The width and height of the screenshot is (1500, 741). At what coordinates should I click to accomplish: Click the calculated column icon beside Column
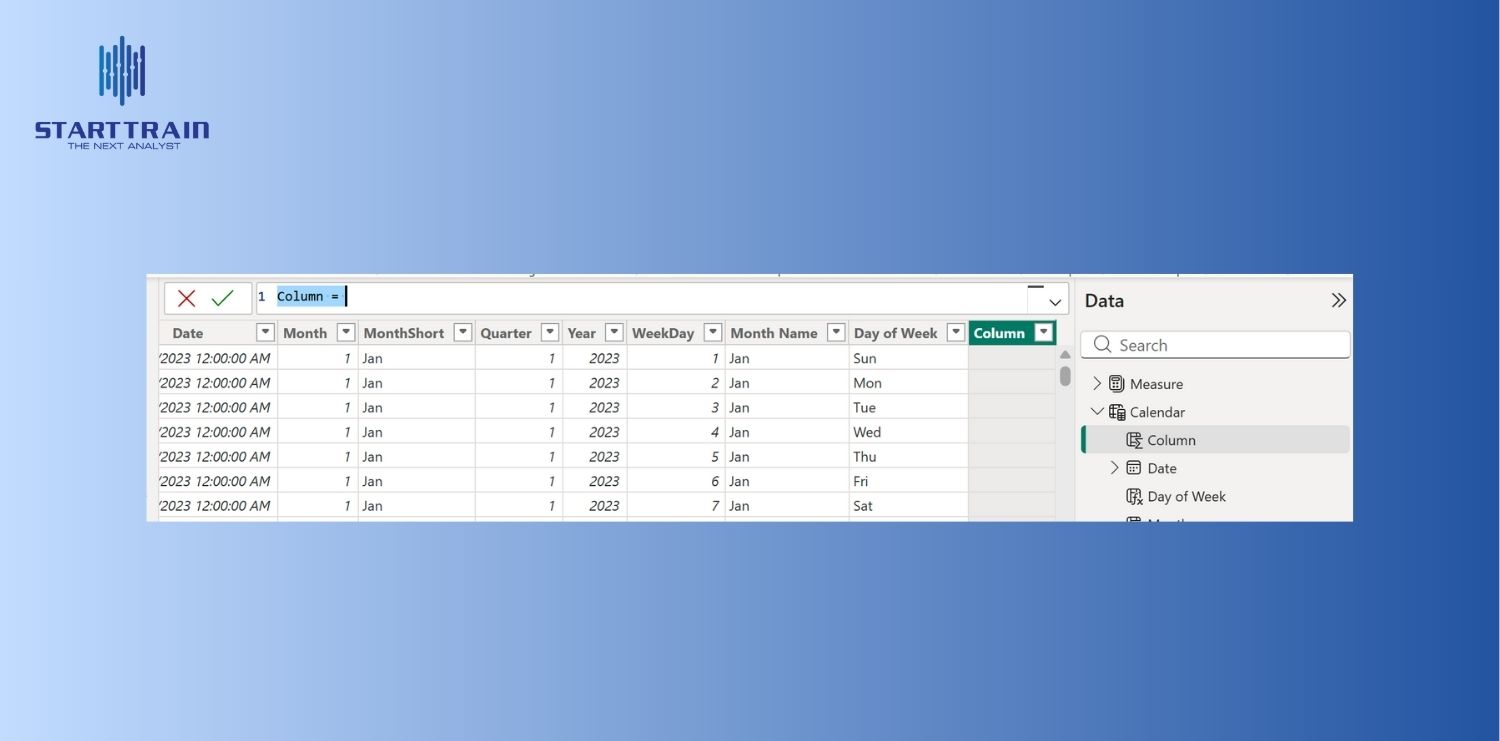(x=1135, y=440)
